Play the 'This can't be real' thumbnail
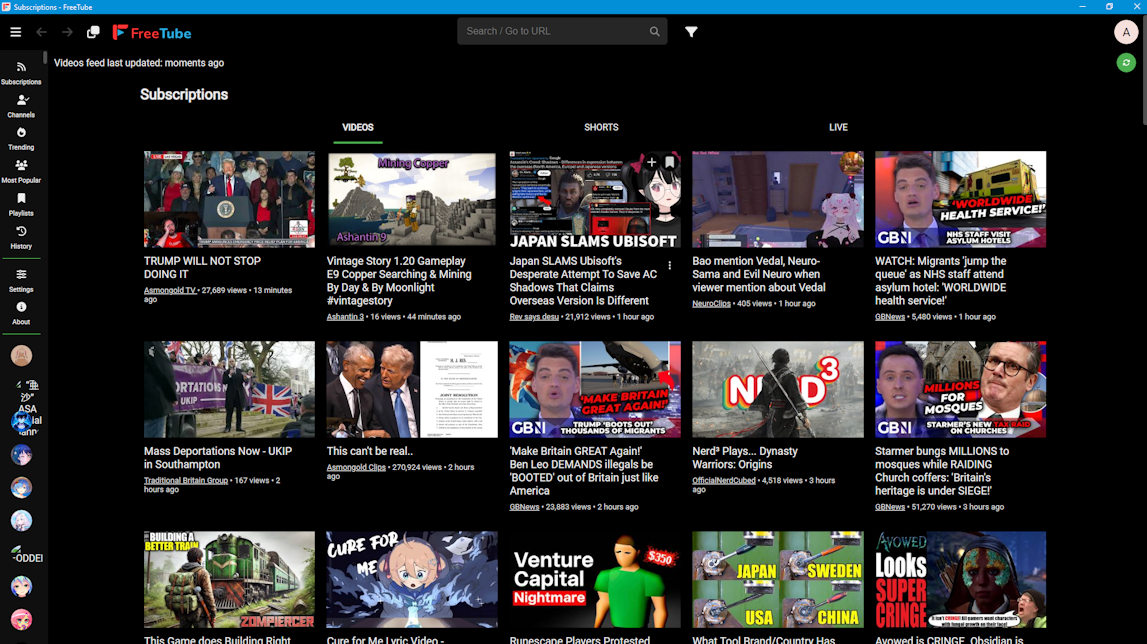The height and width of the screenshot is (644, 1147). 412,389
